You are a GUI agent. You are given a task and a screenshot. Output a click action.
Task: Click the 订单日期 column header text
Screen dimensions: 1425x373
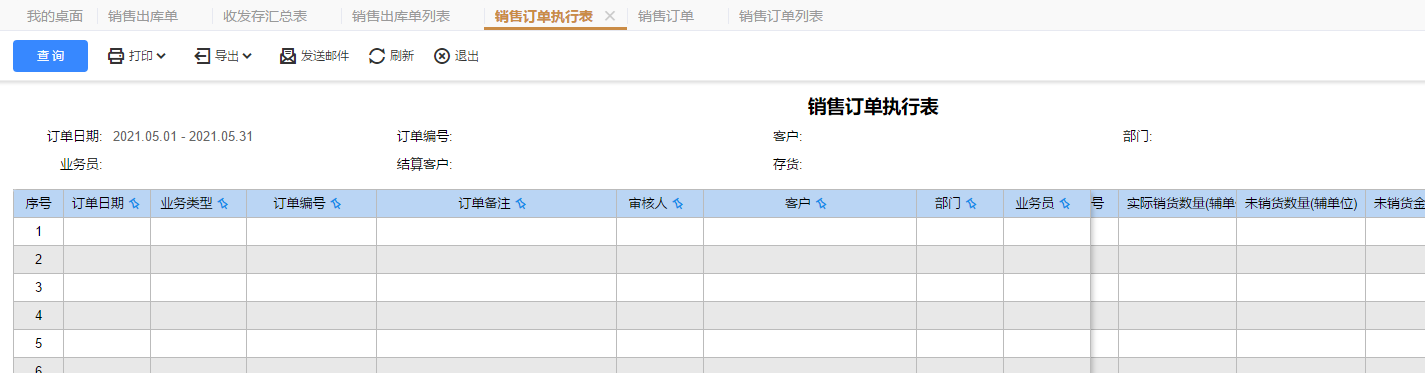click(98, 203)
